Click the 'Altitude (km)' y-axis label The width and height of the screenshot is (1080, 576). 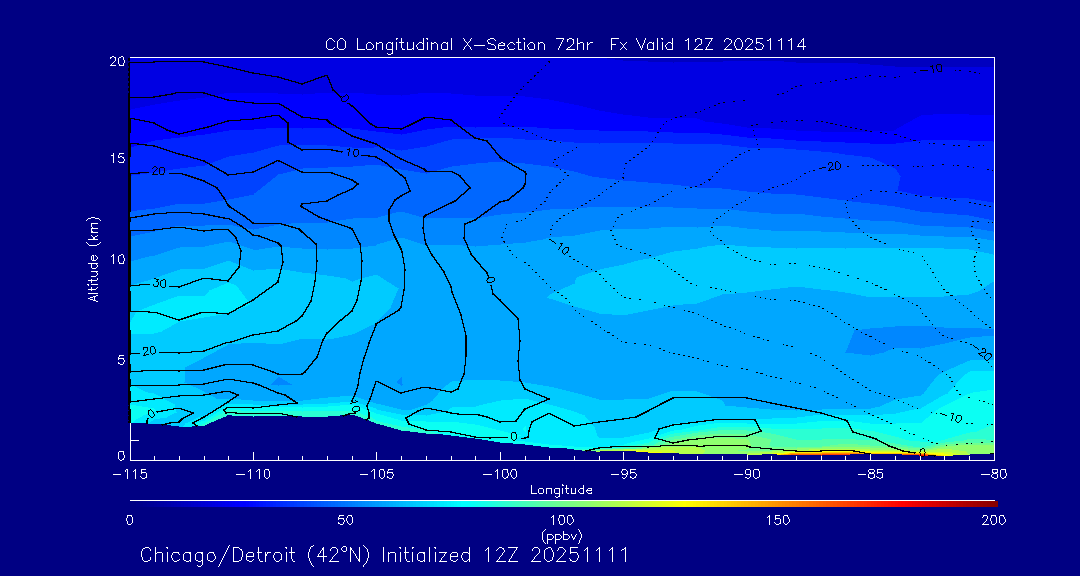click(93, 259)
